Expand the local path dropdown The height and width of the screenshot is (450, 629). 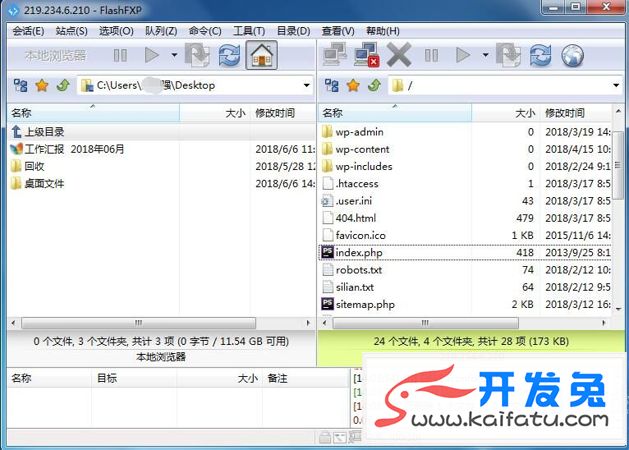tap(306, 85)
